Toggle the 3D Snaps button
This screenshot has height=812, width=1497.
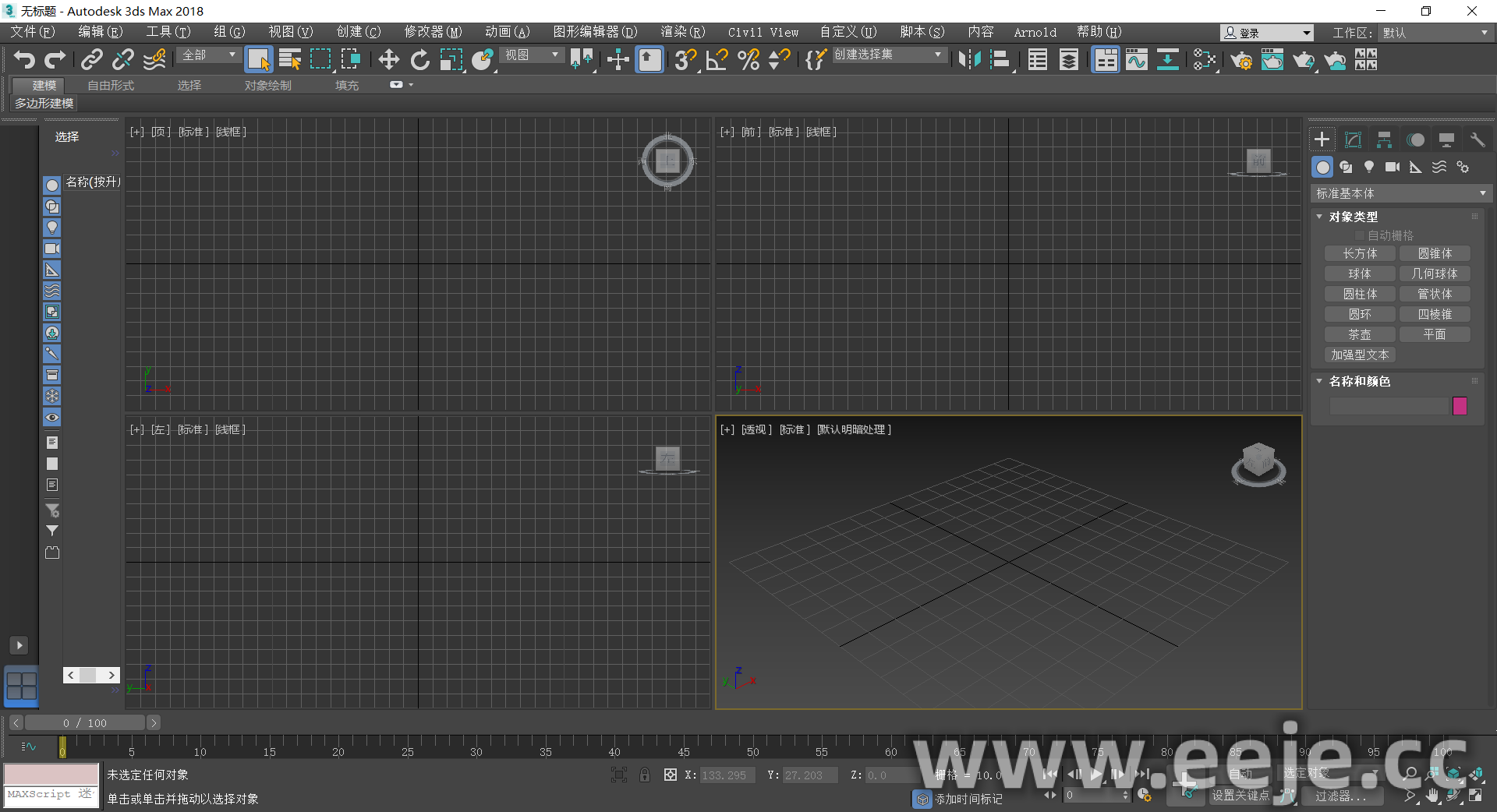tap(685, 60)
